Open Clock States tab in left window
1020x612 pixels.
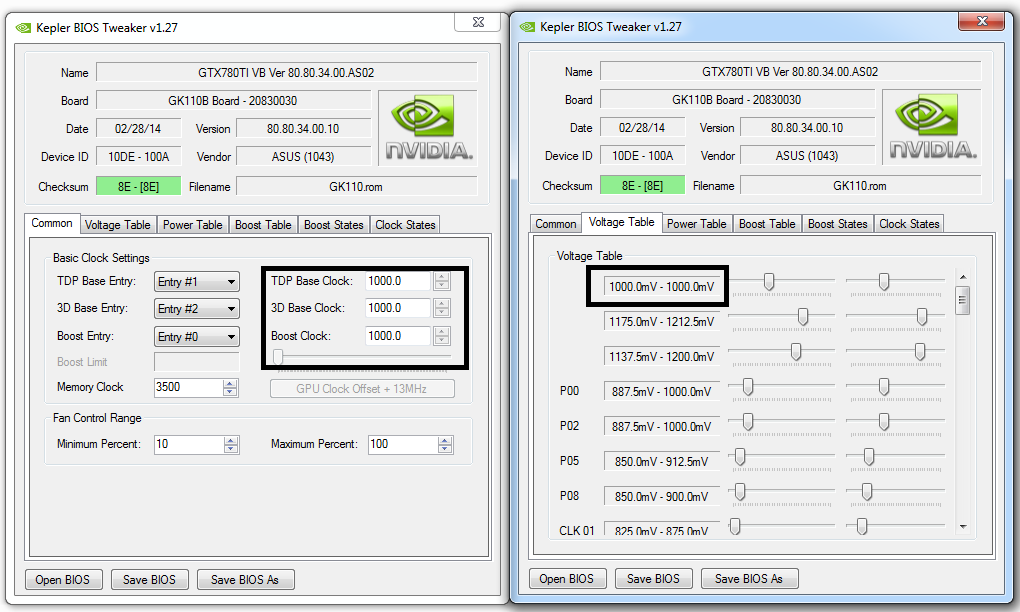tap(405, 225)
